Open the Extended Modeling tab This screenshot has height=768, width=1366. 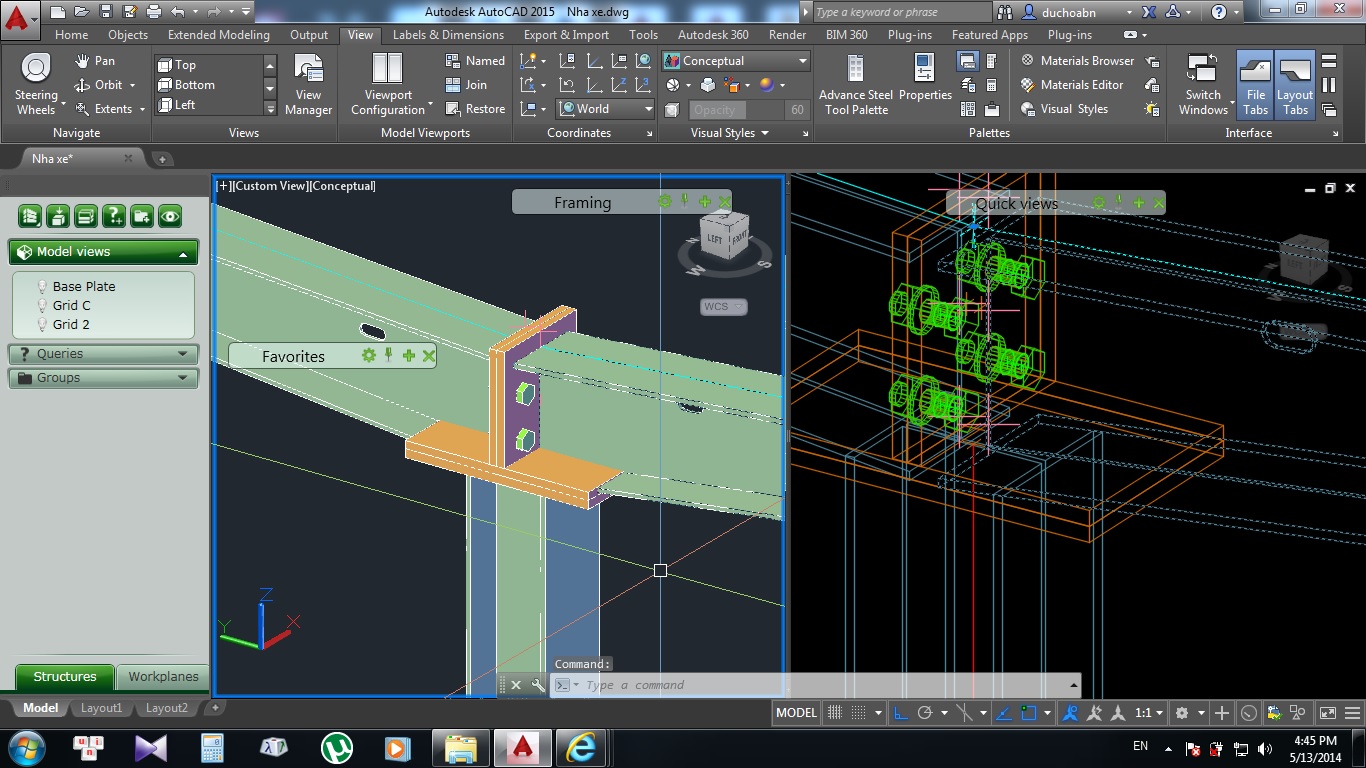pos(219,35)
